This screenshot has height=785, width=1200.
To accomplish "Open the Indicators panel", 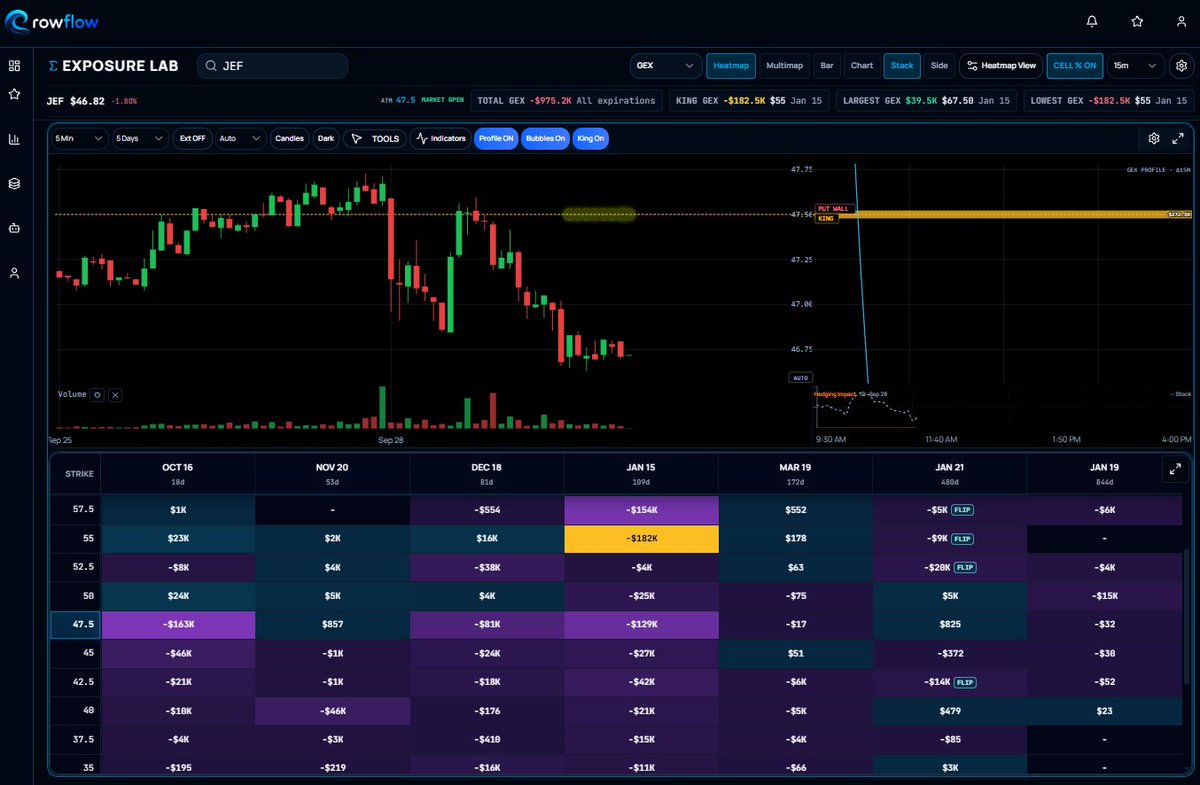I will pyautogui.click(x=440, y=139).
